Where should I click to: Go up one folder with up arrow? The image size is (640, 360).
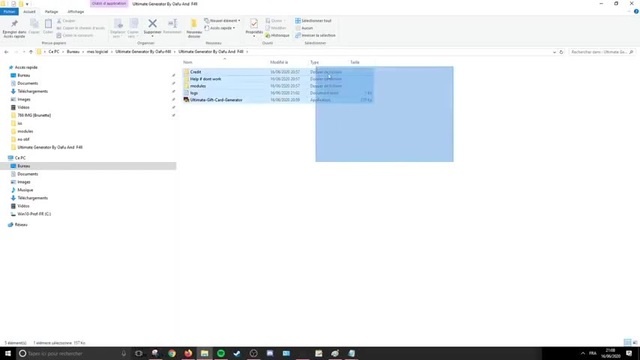[x=31, y=52]
